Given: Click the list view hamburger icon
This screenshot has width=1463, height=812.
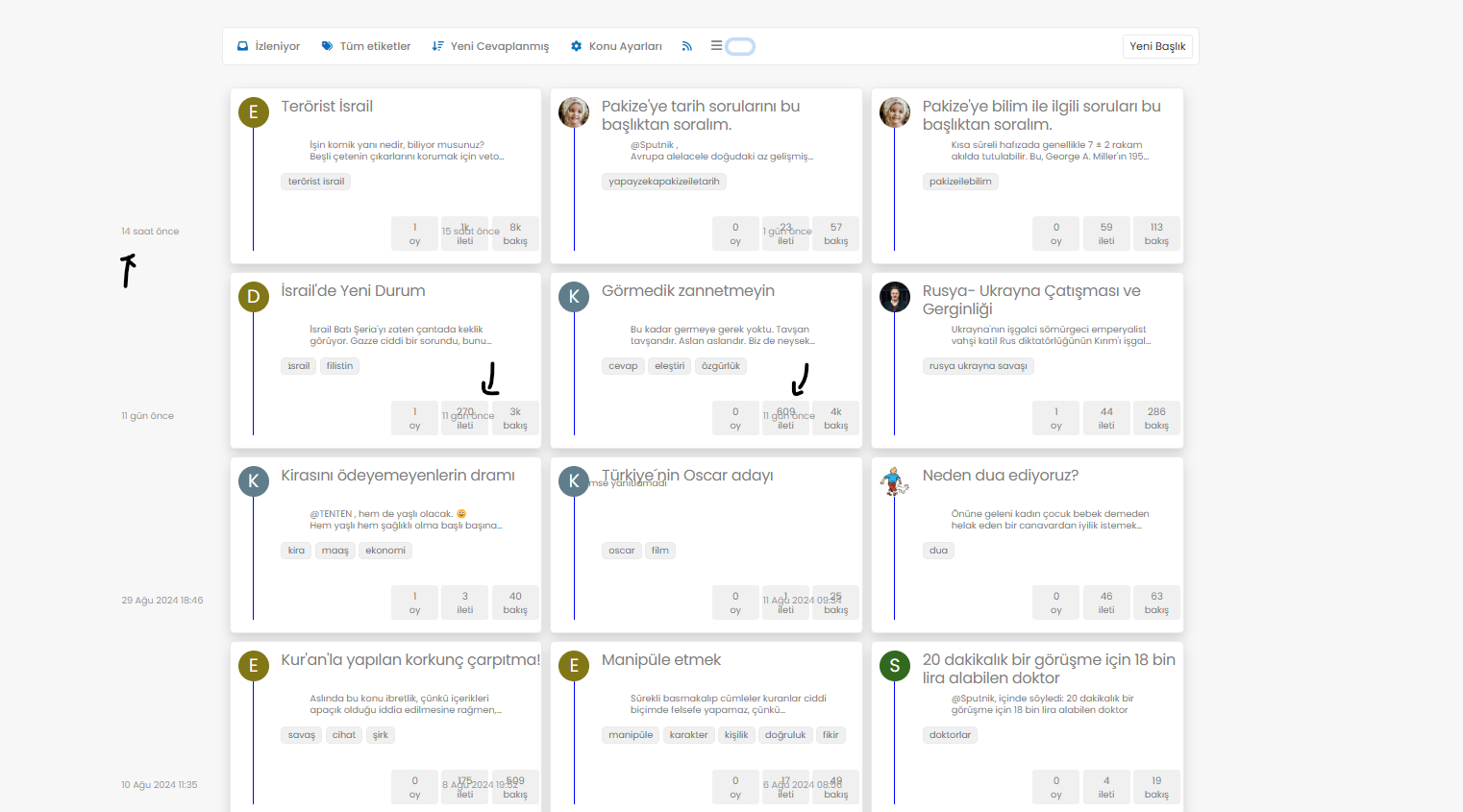Looking at the screenshot, I should [x=716, y=45].
